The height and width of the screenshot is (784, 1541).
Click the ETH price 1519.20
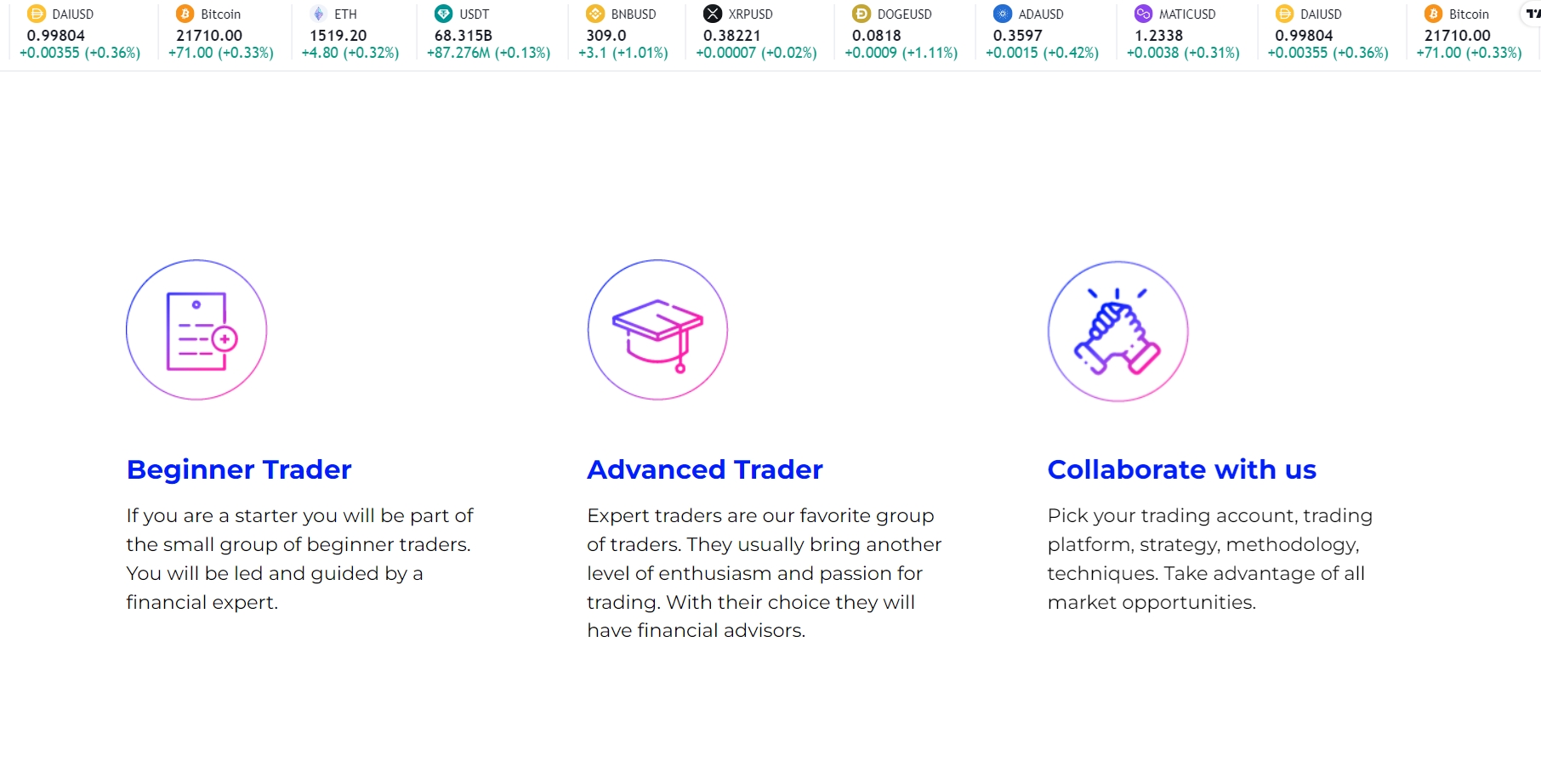338,36
